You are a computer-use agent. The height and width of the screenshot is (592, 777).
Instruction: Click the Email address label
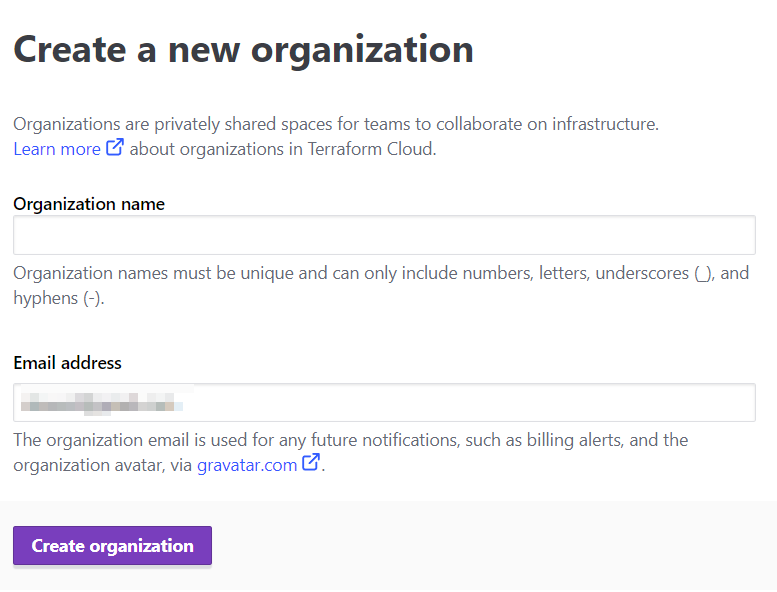click(x=67, y=363)
